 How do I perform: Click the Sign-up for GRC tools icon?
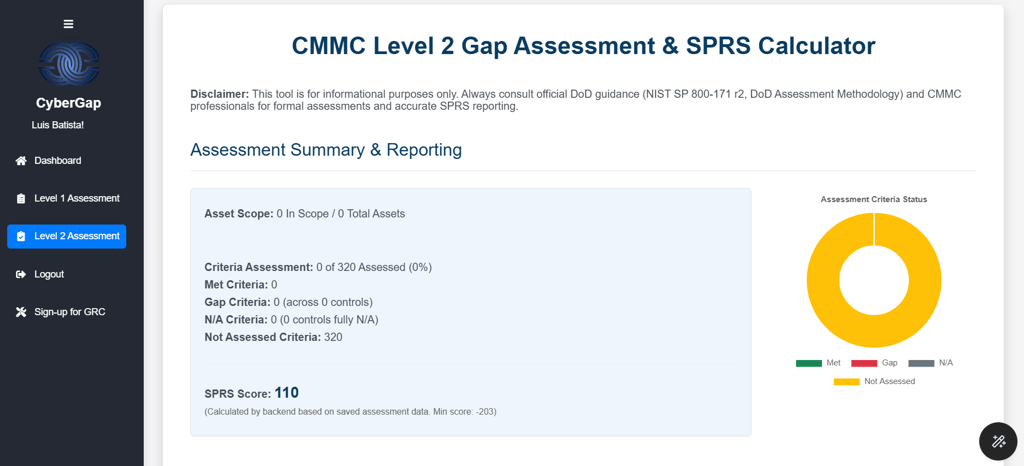tap(21, 312)
